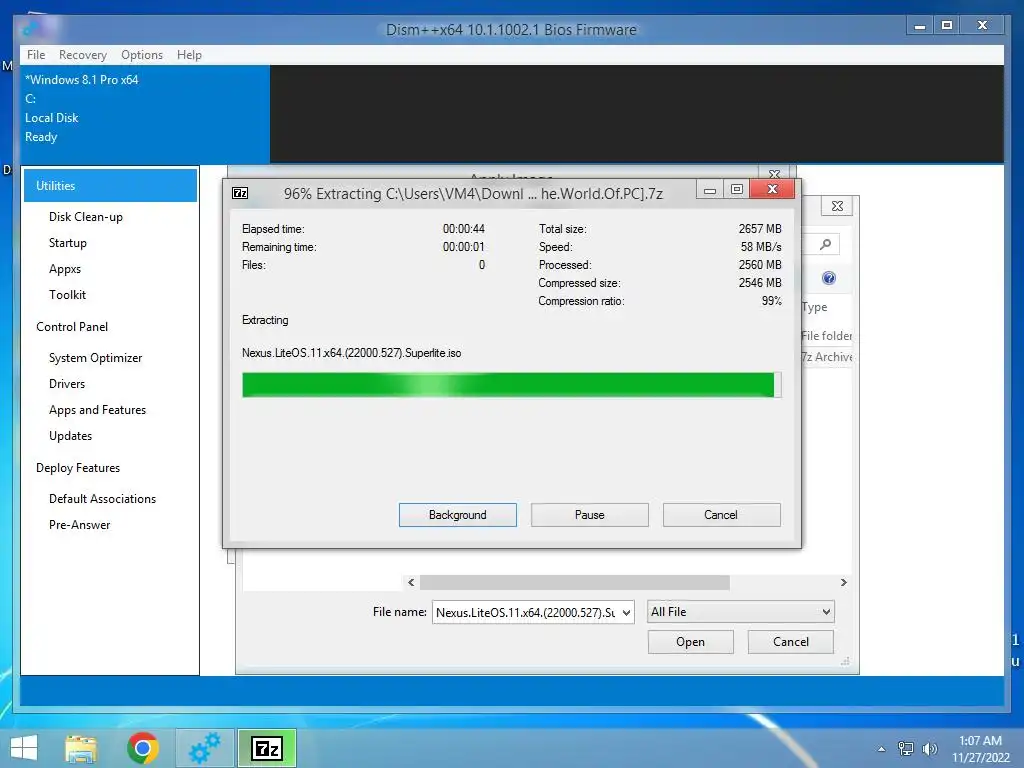Open the Help menu
1024x768 pixels.
189,55
